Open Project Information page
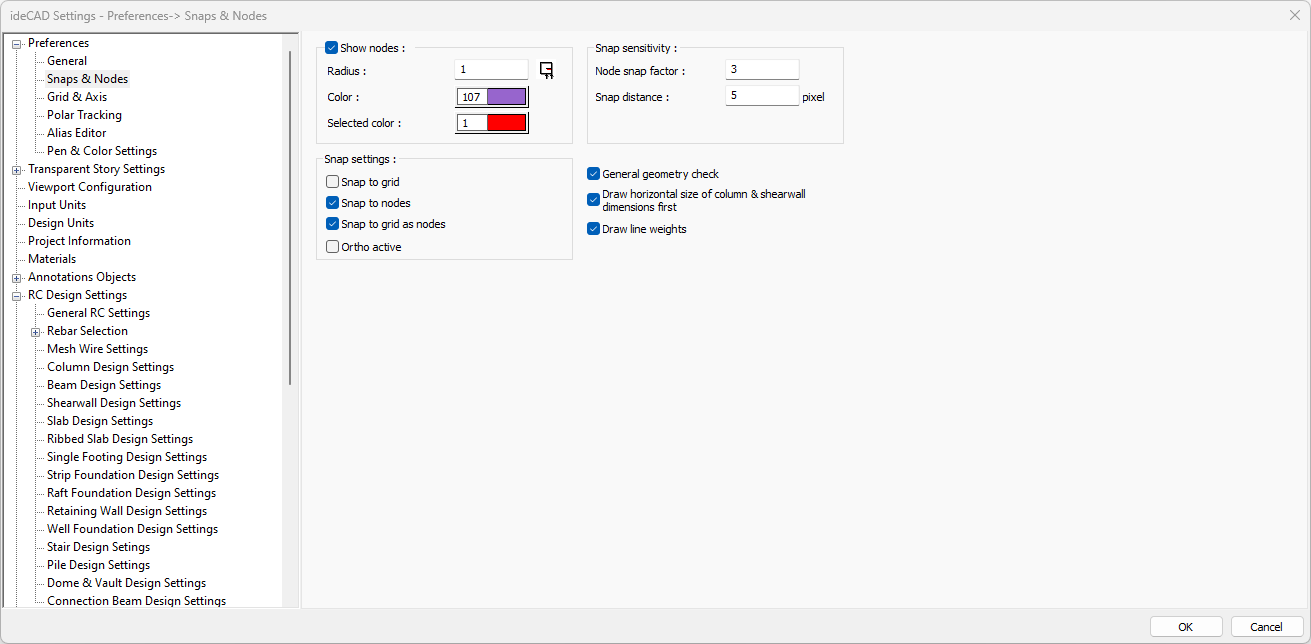The height and width of the screenshot is (644, 1311). 79,241
